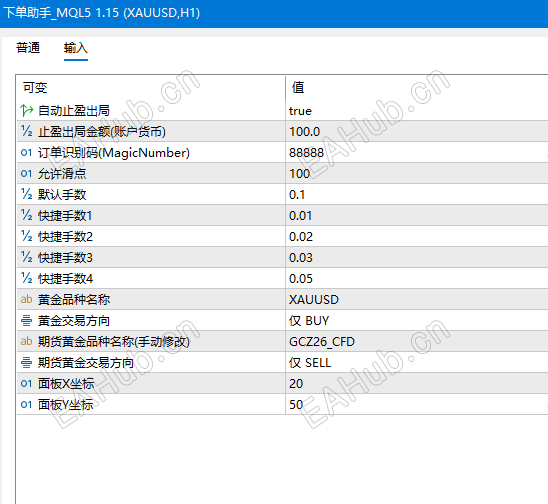Click the ½ icon beside 默认手数
The image size is (548, 504).
pos(27,194)
